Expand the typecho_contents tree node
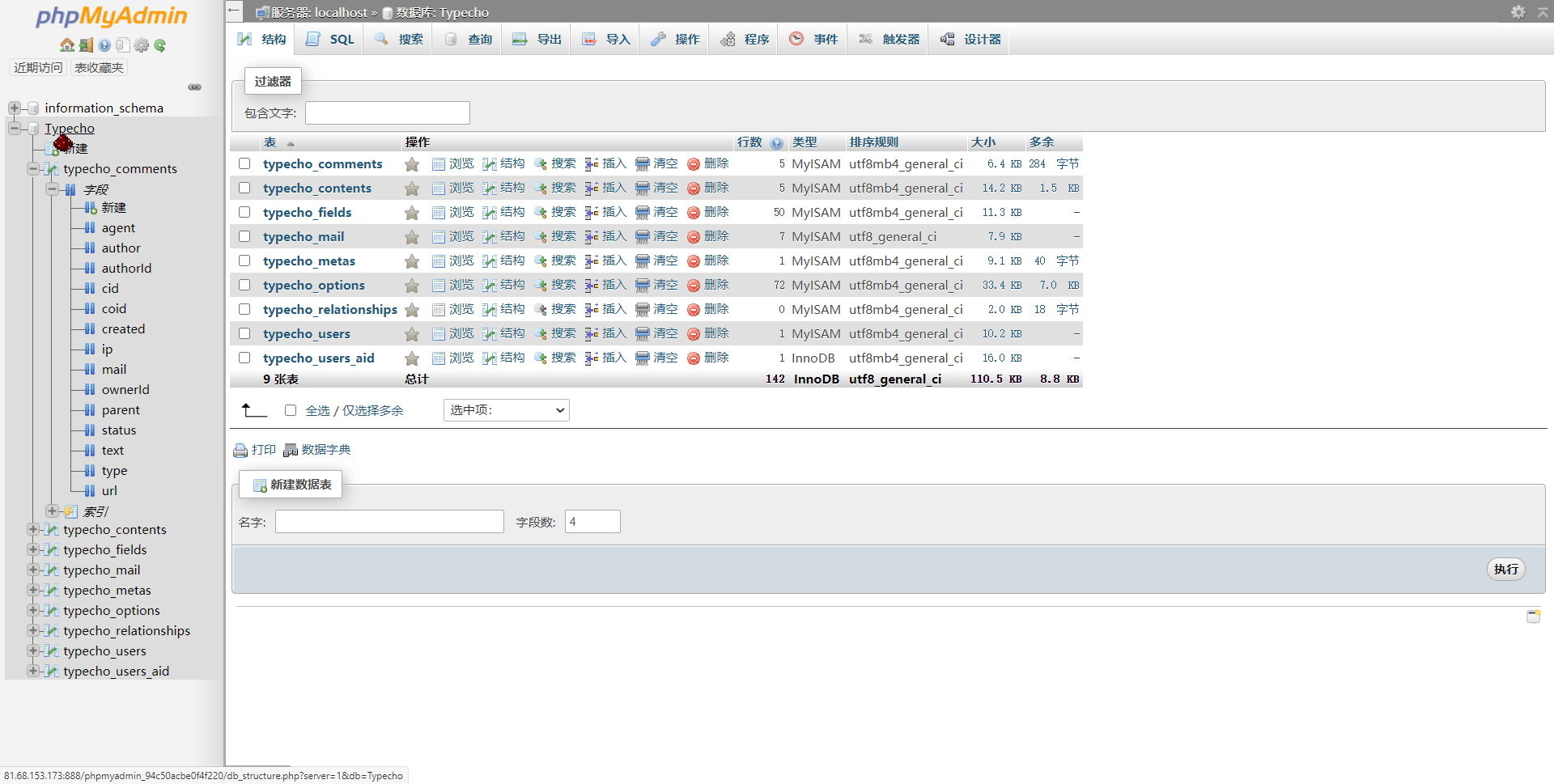The height and width of the screenshot is (784, 1554). pos(33,529)
